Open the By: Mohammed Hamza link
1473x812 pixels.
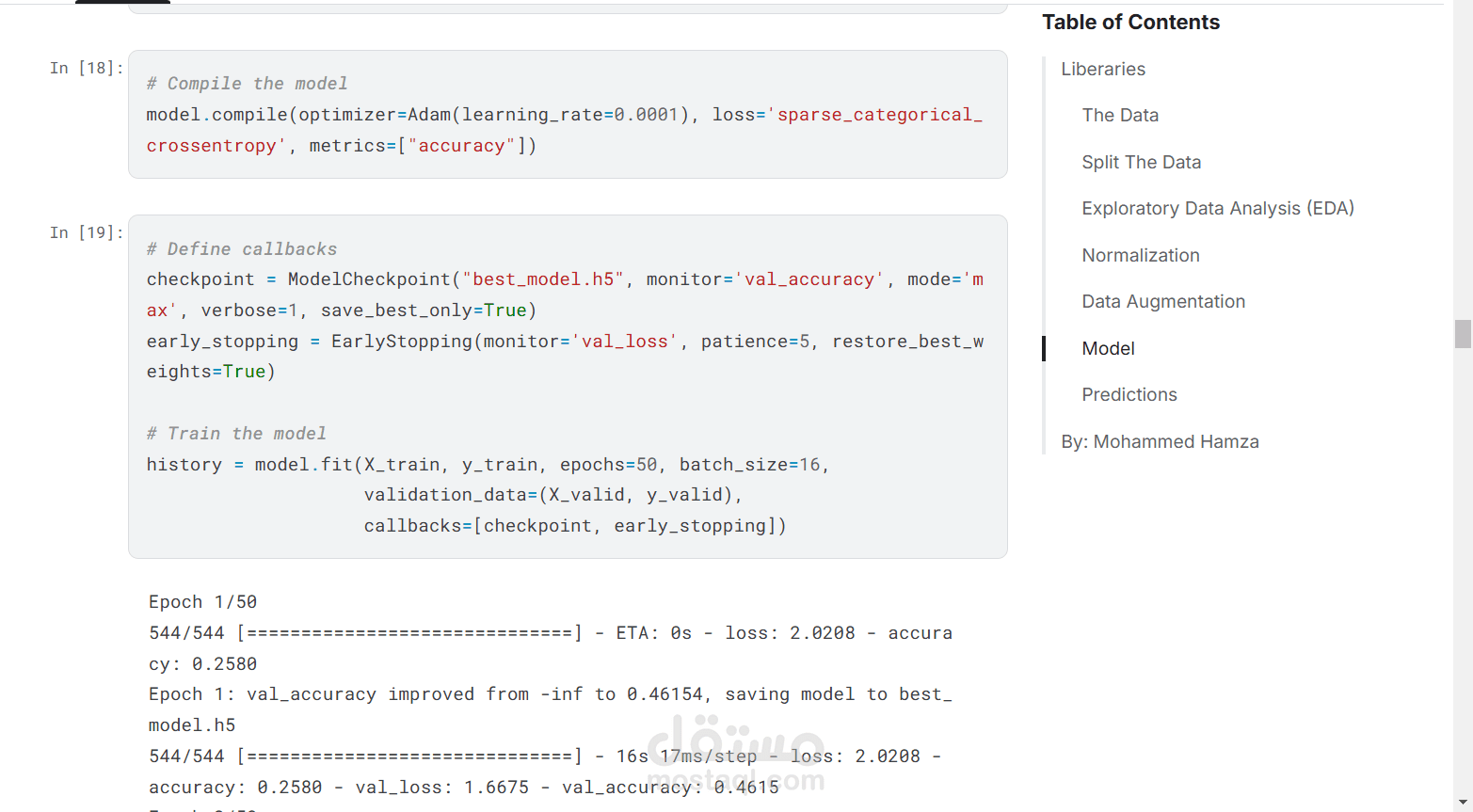pos(1159,442)
